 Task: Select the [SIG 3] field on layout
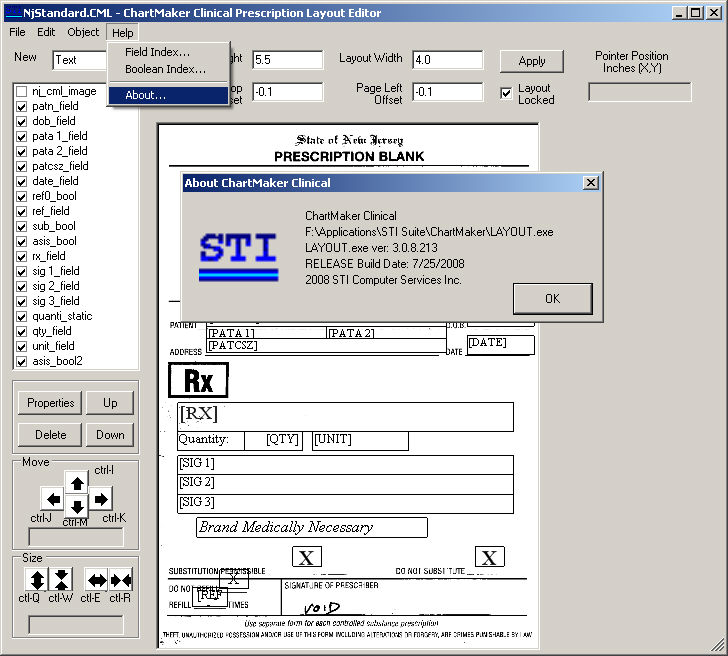coord(345,504)
